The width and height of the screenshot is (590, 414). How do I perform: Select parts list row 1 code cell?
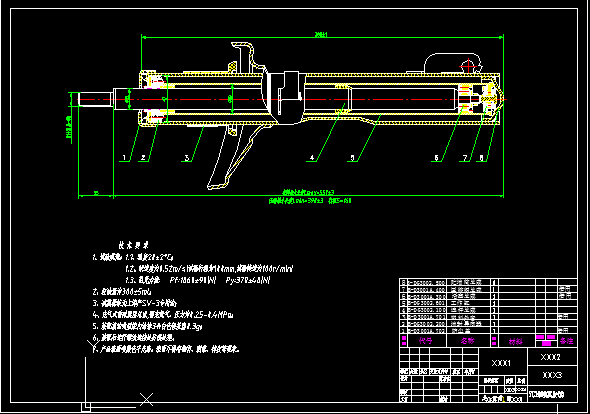[427, 330]
